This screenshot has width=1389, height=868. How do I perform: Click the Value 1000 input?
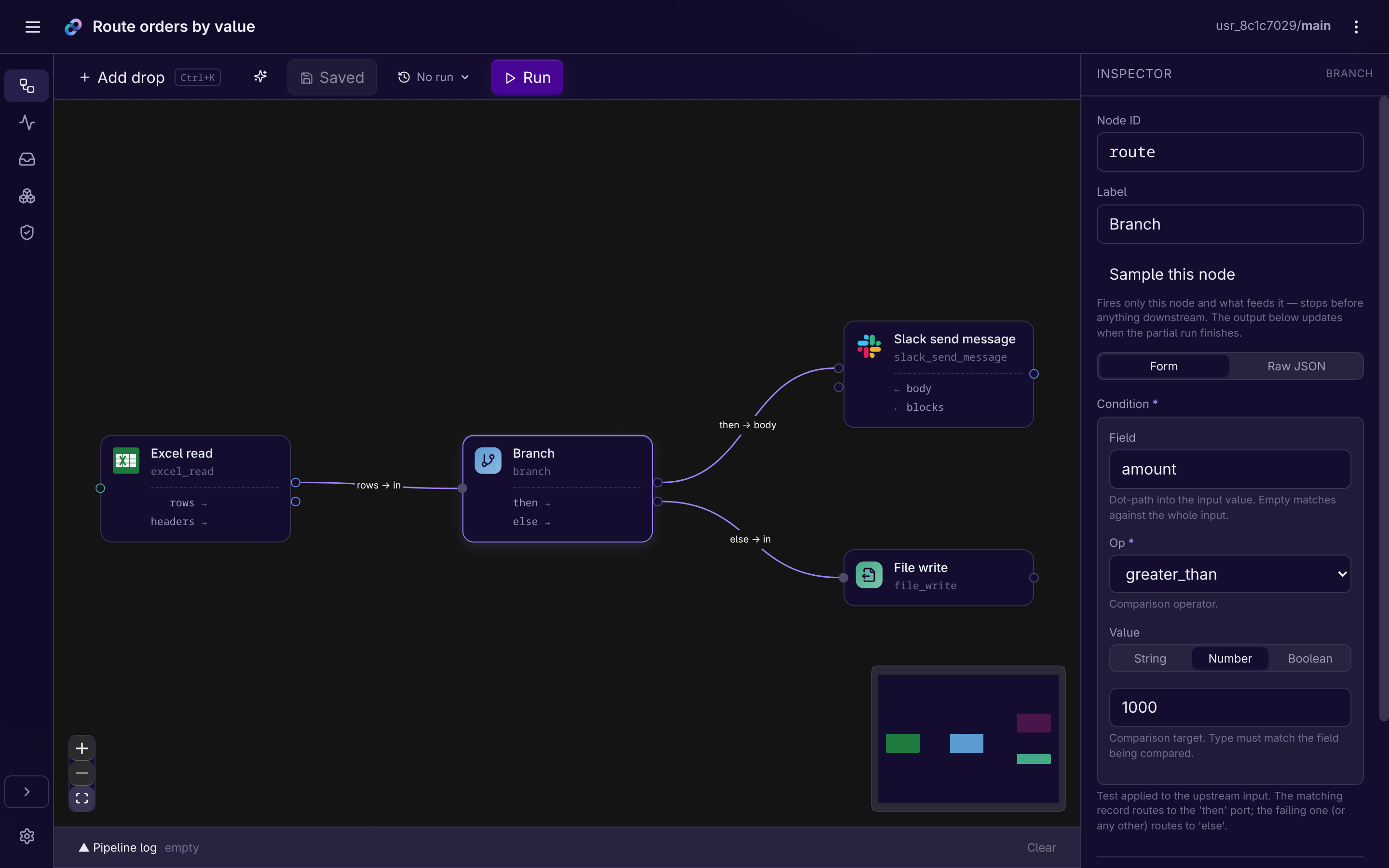(1229, 707)
